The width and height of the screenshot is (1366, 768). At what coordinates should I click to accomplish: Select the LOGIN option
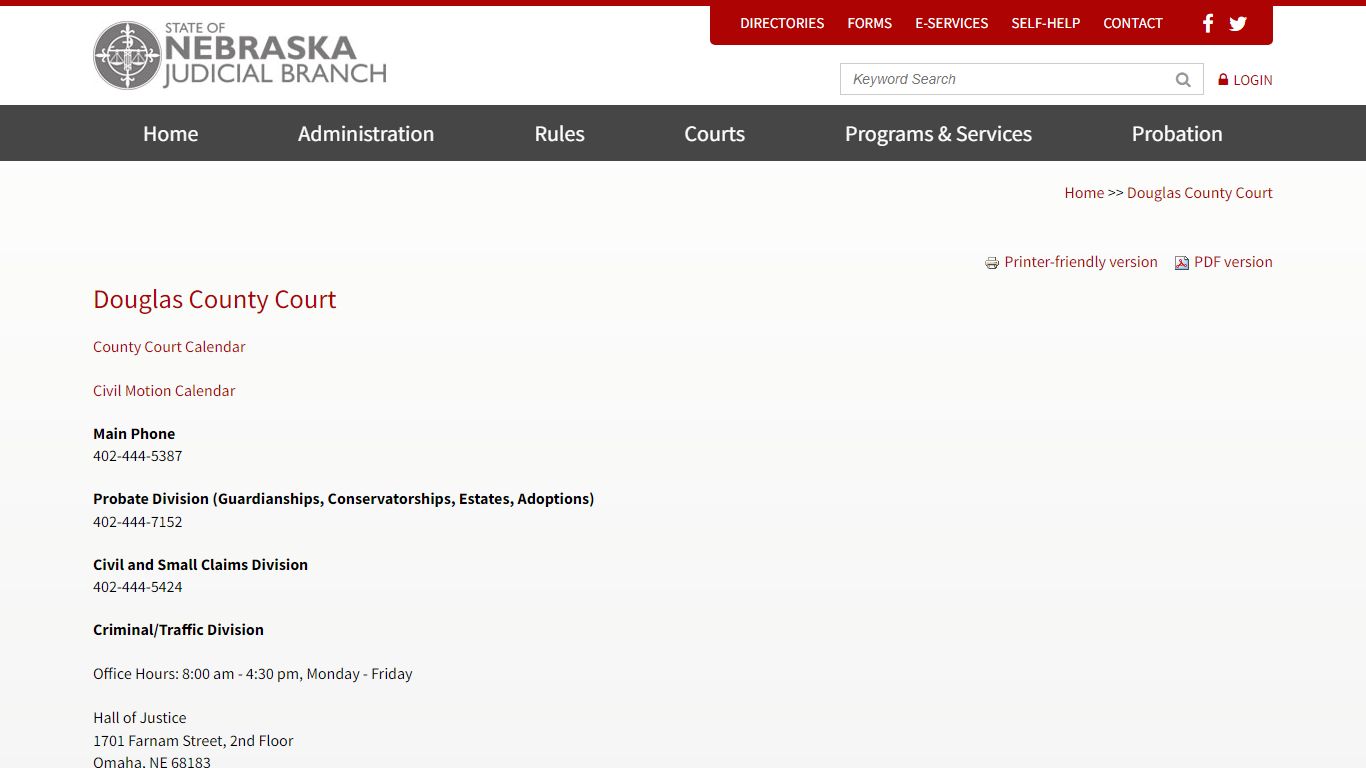1252,79
